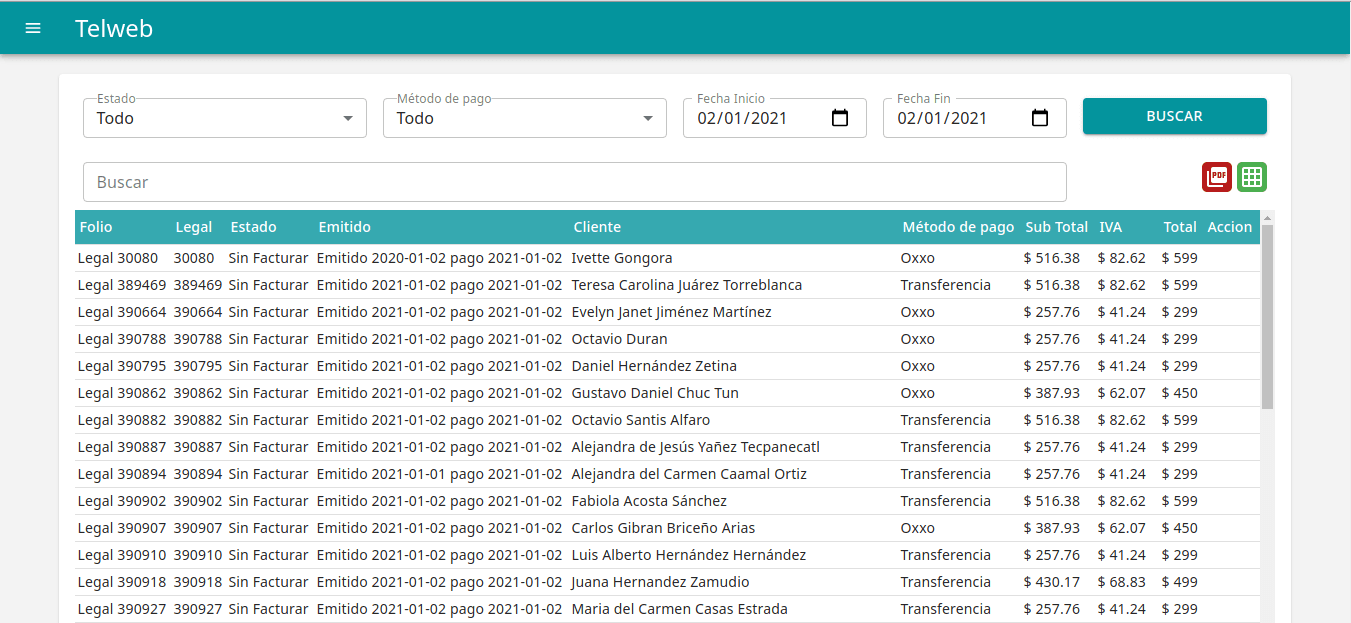This screenshot has height=623, width=1351.
Task: Select folio Legal 390902
Action: coord(122,501)
